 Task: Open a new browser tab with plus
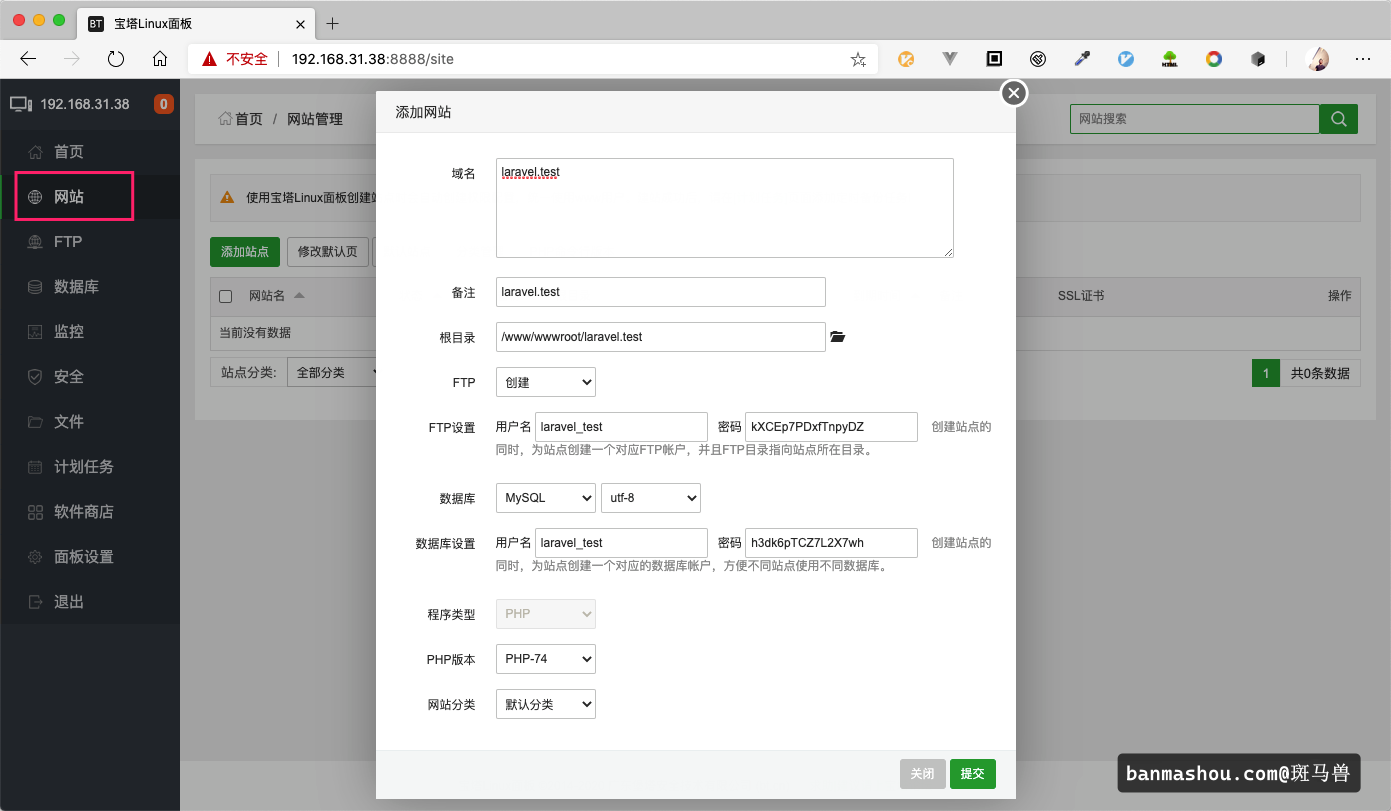(333, 23)
